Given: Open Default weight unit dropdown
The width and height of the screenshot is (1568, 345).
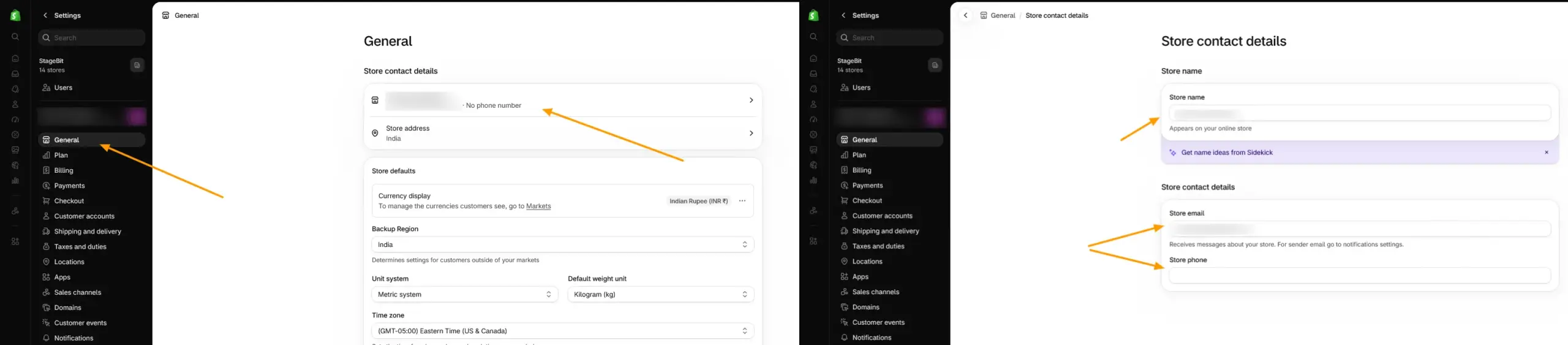Looking at the screenshot, I should [x=660, y=294].
